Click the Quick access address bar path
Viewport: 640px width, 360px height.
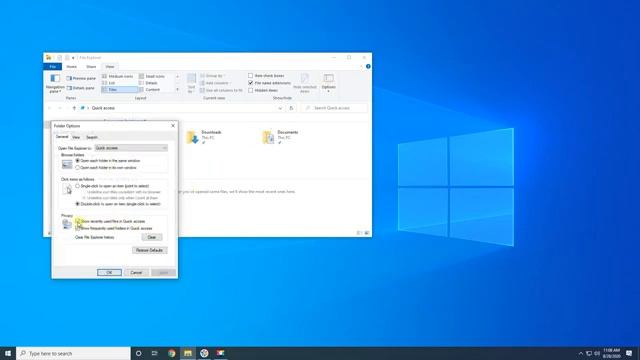click(103, 108)
